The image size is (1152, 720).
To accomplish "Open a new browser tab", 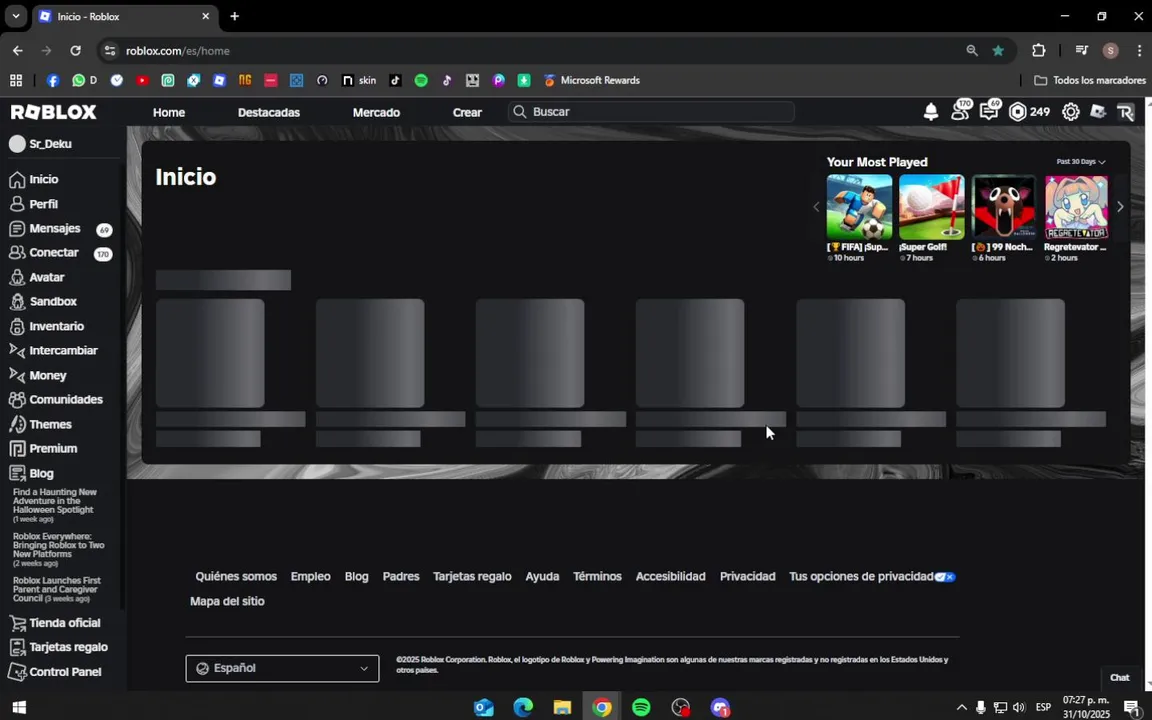I will (234, 16).
